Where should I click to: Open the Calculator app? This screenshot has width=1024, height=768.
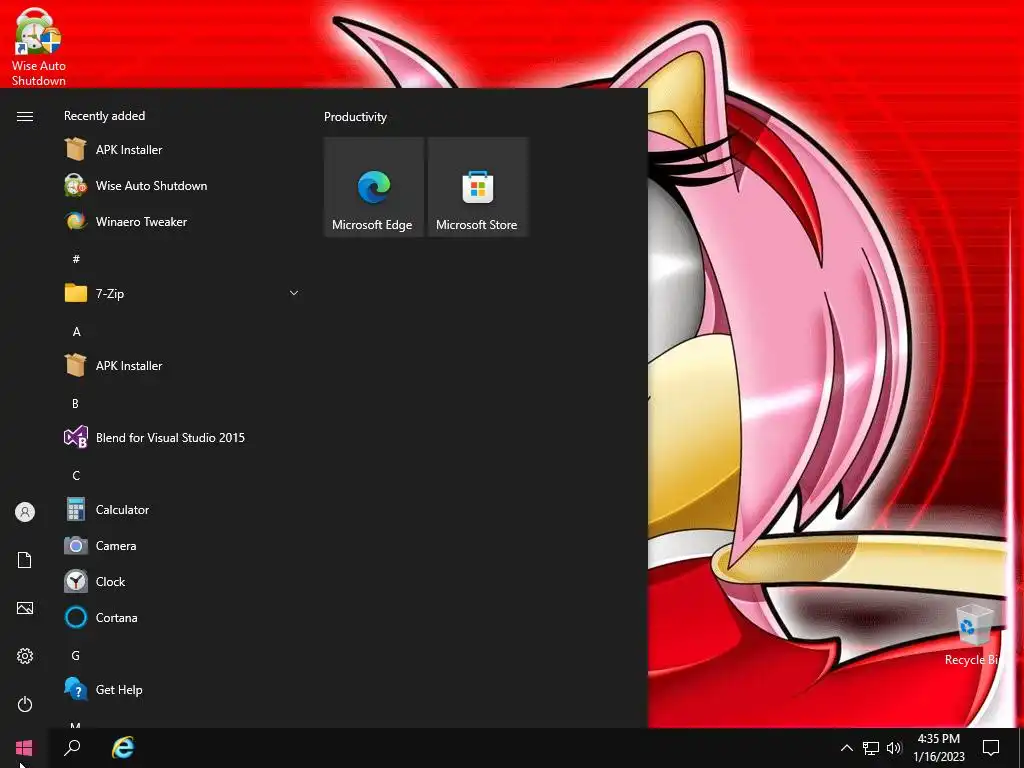point(183,509)
